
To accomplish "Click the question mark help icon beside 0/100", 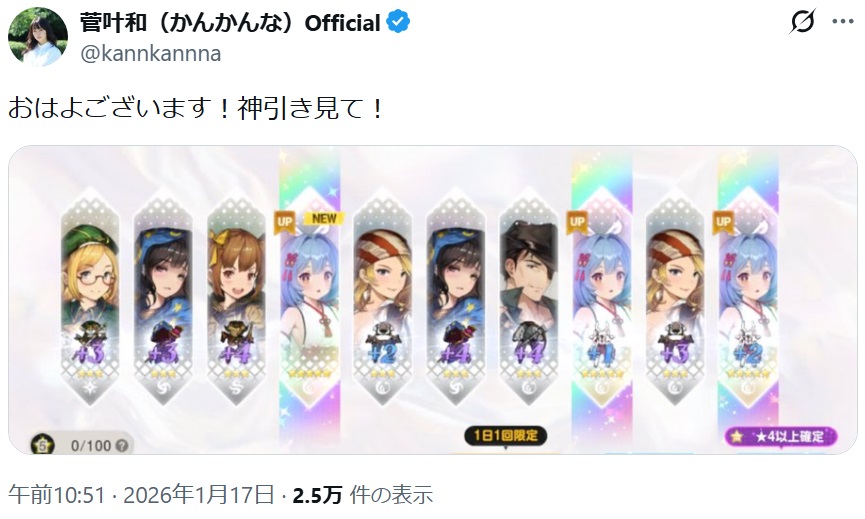I will click(122, 445).
